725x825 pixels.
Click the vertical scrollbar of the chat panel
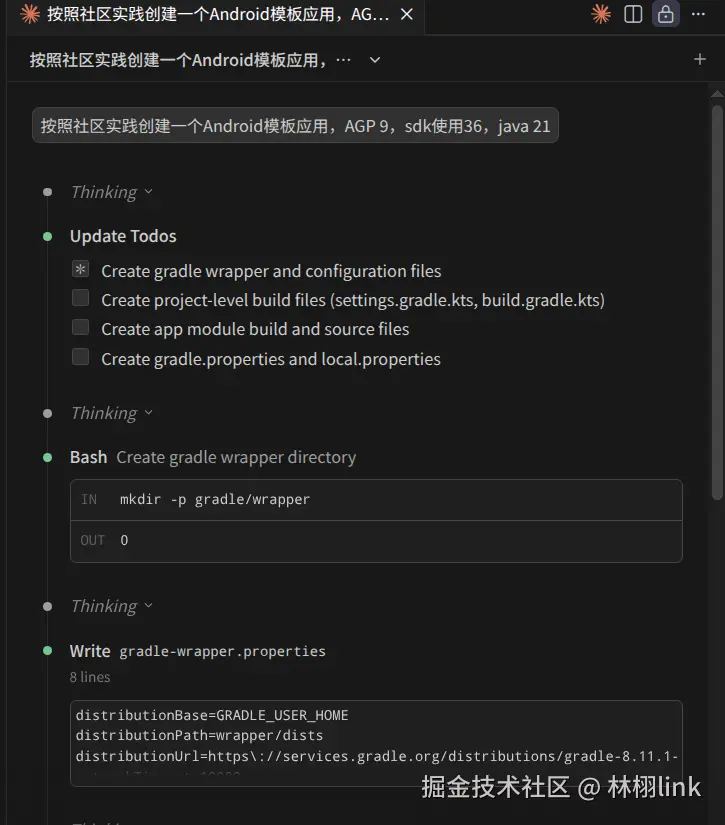point(717,300)
